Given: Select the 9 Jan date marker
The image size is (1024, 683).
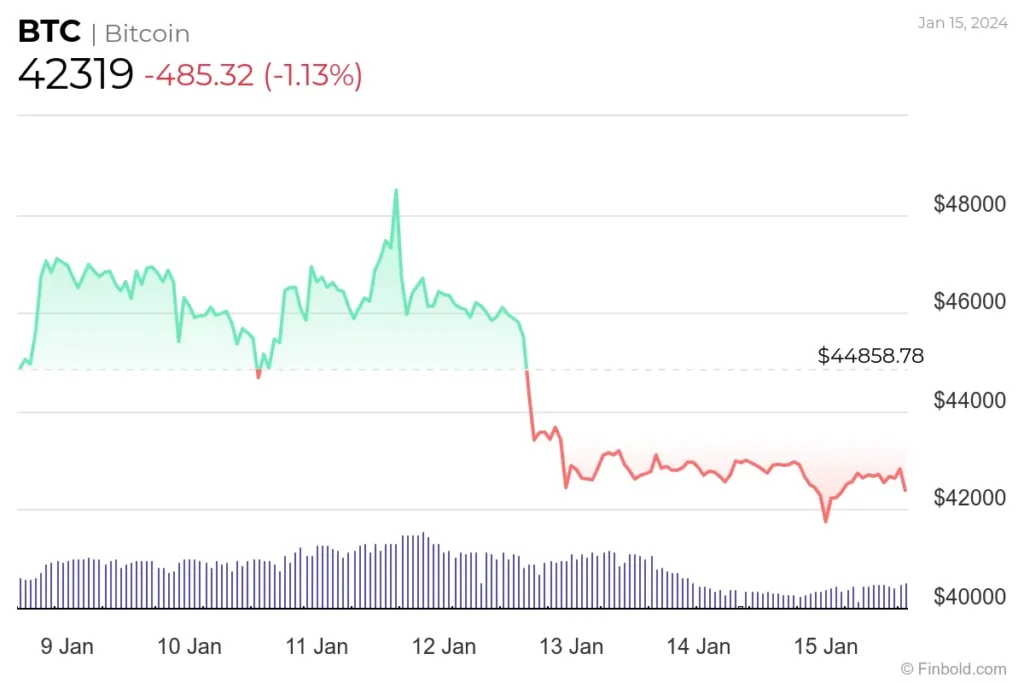Looking at the screenshot, I should tap(68, 646).
